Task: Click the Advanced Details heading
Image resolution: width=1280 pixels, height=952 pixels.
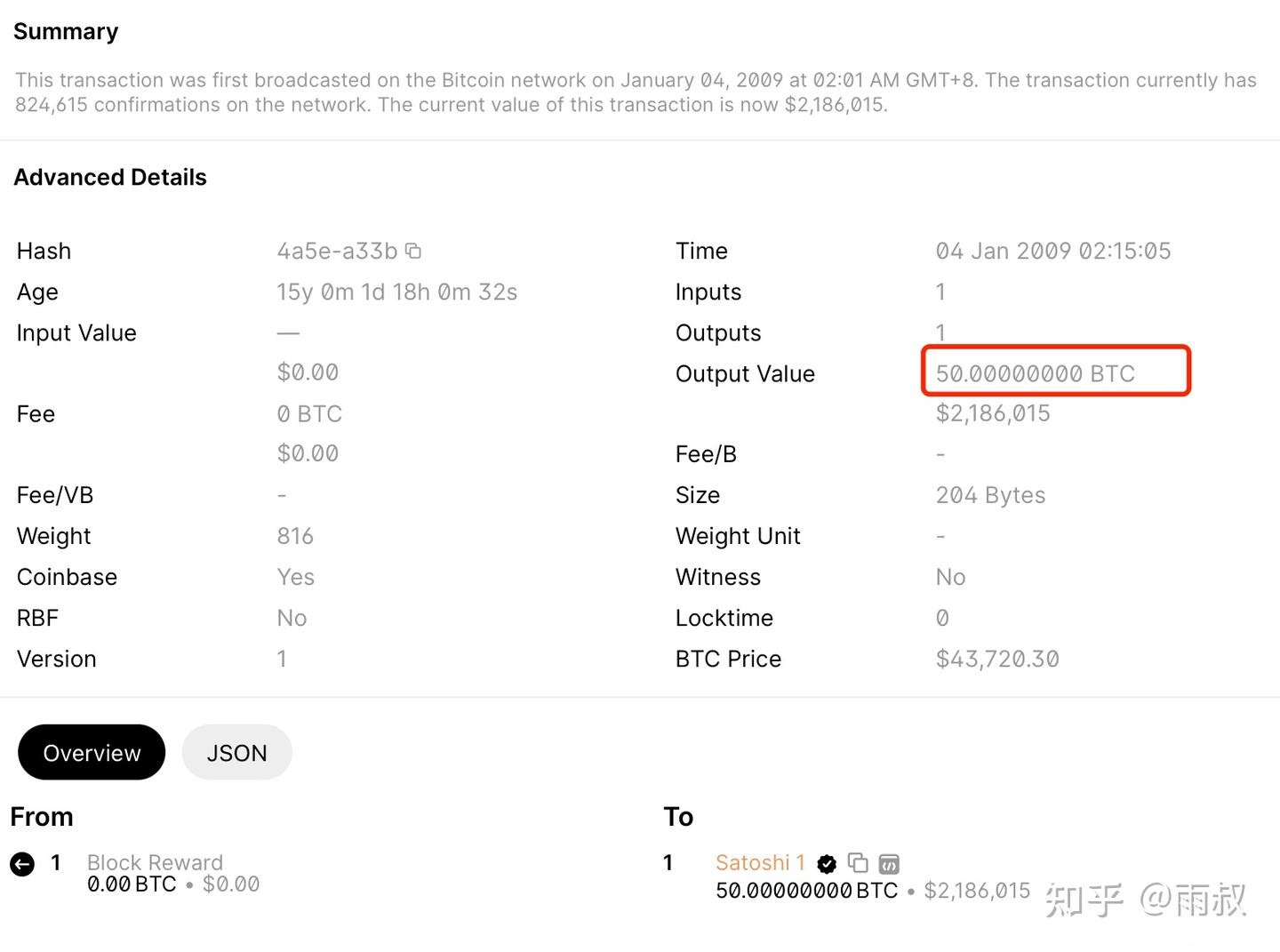Action: [110, 177]
